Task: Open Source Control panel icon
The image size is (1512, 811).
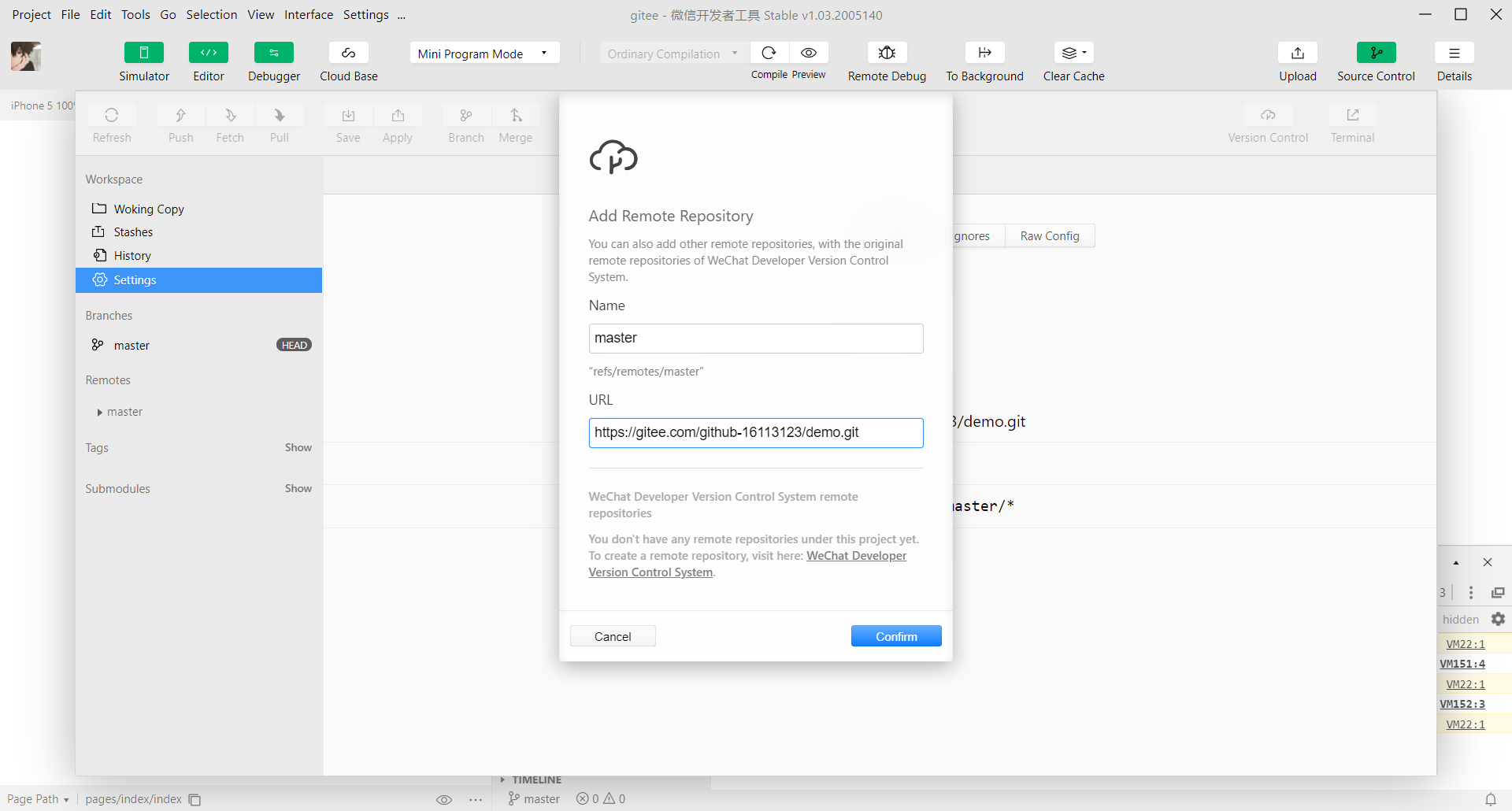Action: pyautogui.click(x=1376, y=53)
